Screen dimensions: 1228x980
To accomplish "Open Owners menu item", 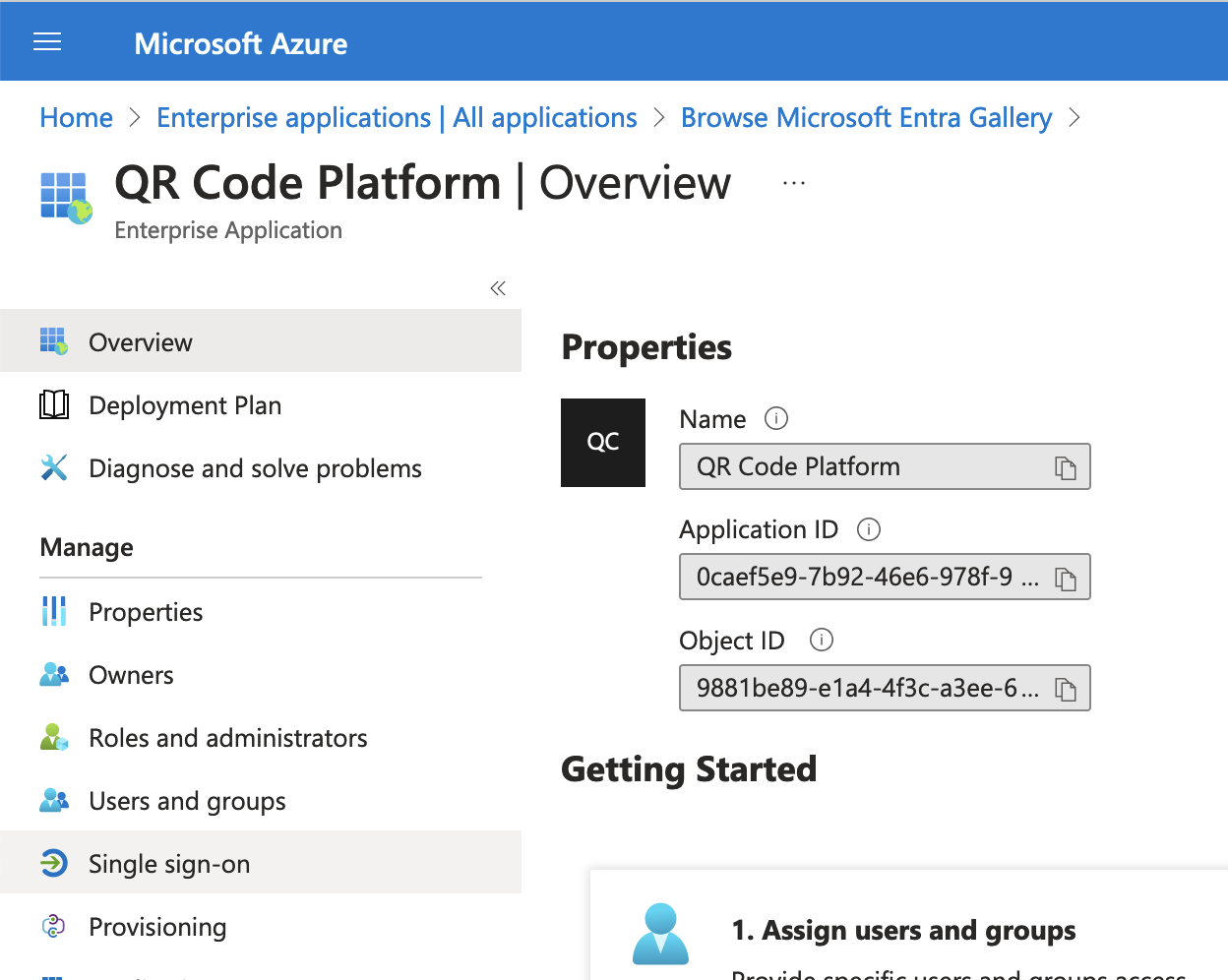I will [x=261, y=675].
